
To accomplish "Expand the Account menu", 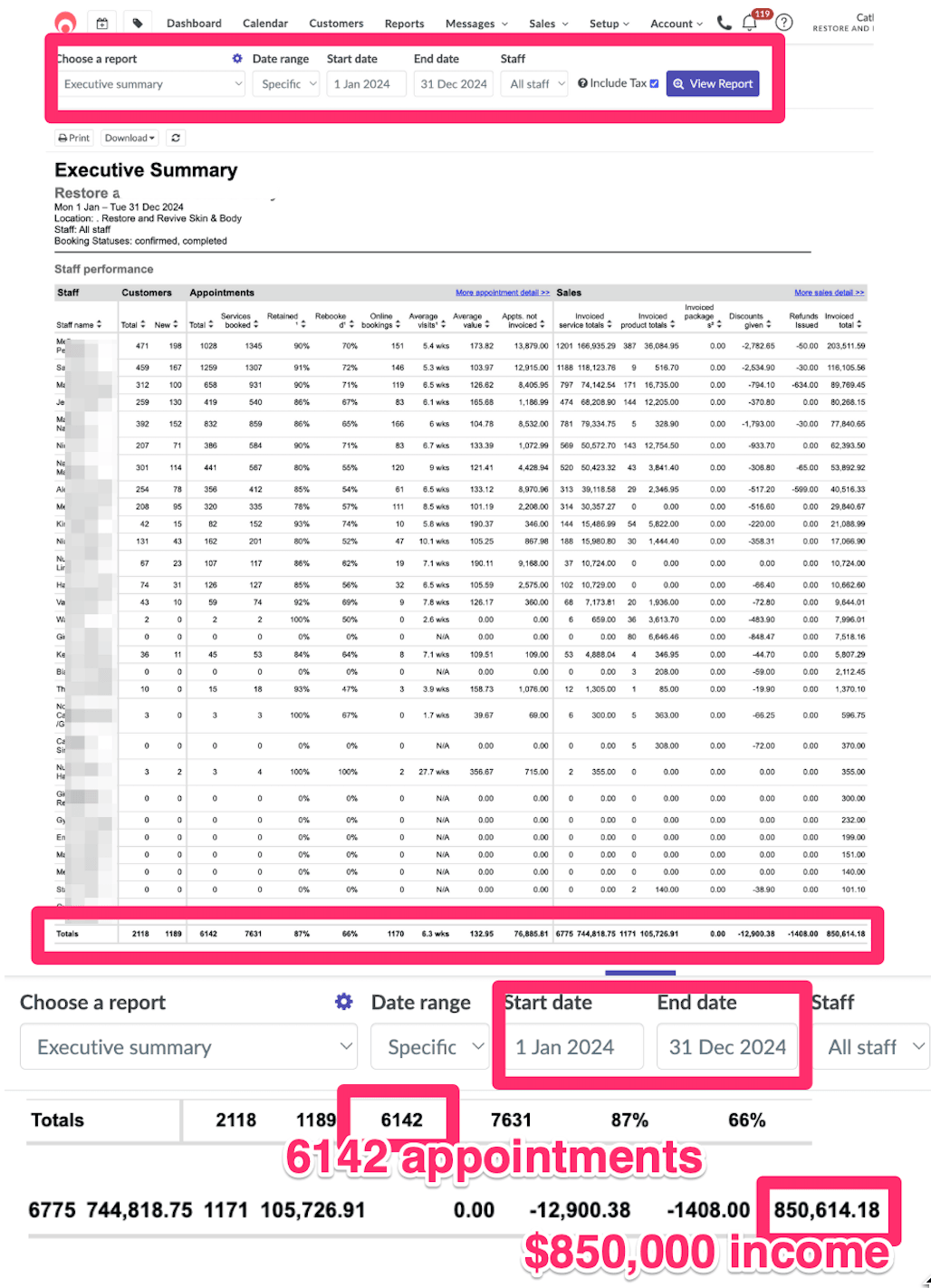I will tap(677, 24).
